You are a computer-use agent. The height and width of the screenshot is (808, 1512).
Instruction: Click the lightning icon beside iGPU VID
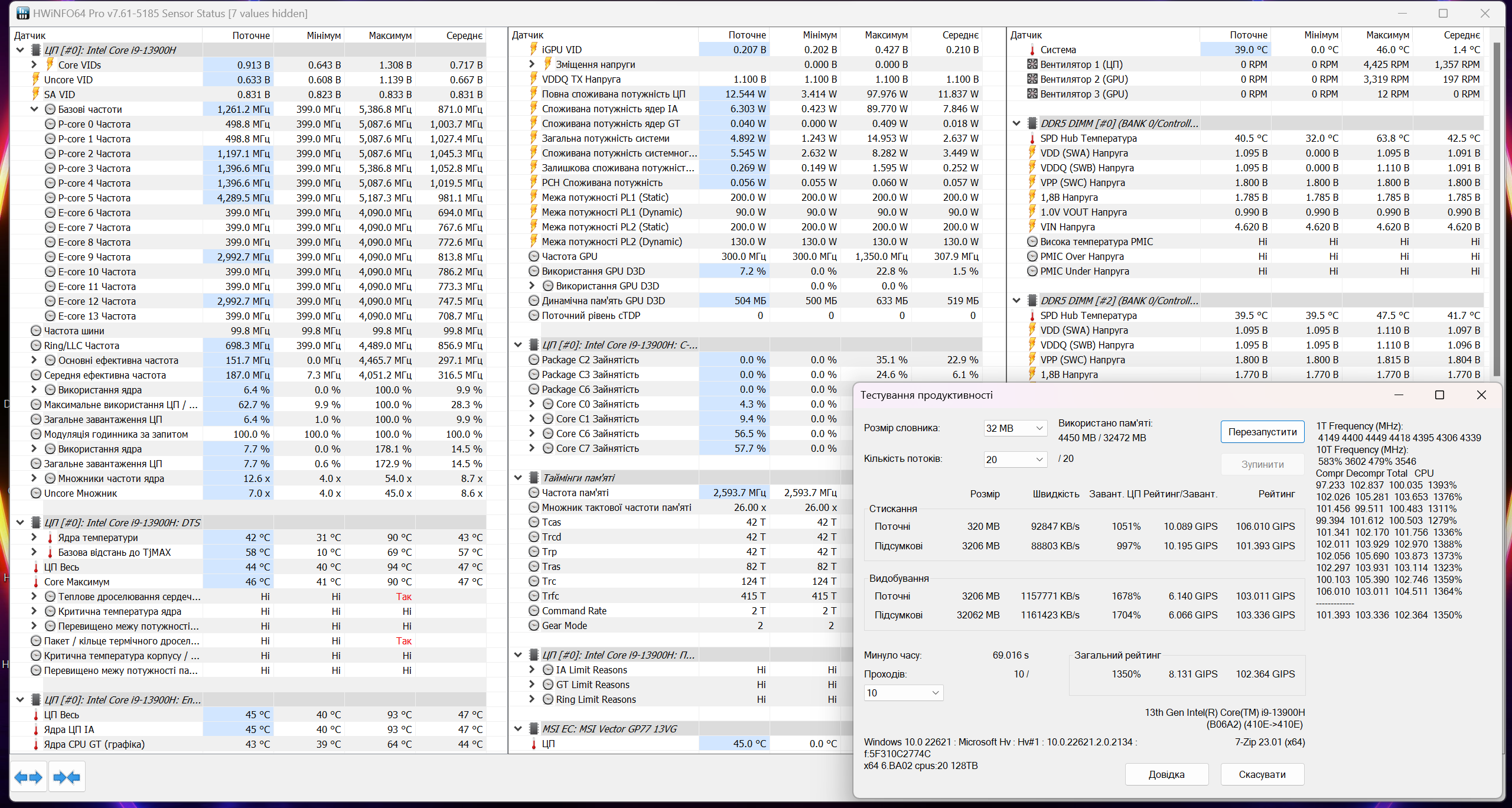click(x=533, y=50)
